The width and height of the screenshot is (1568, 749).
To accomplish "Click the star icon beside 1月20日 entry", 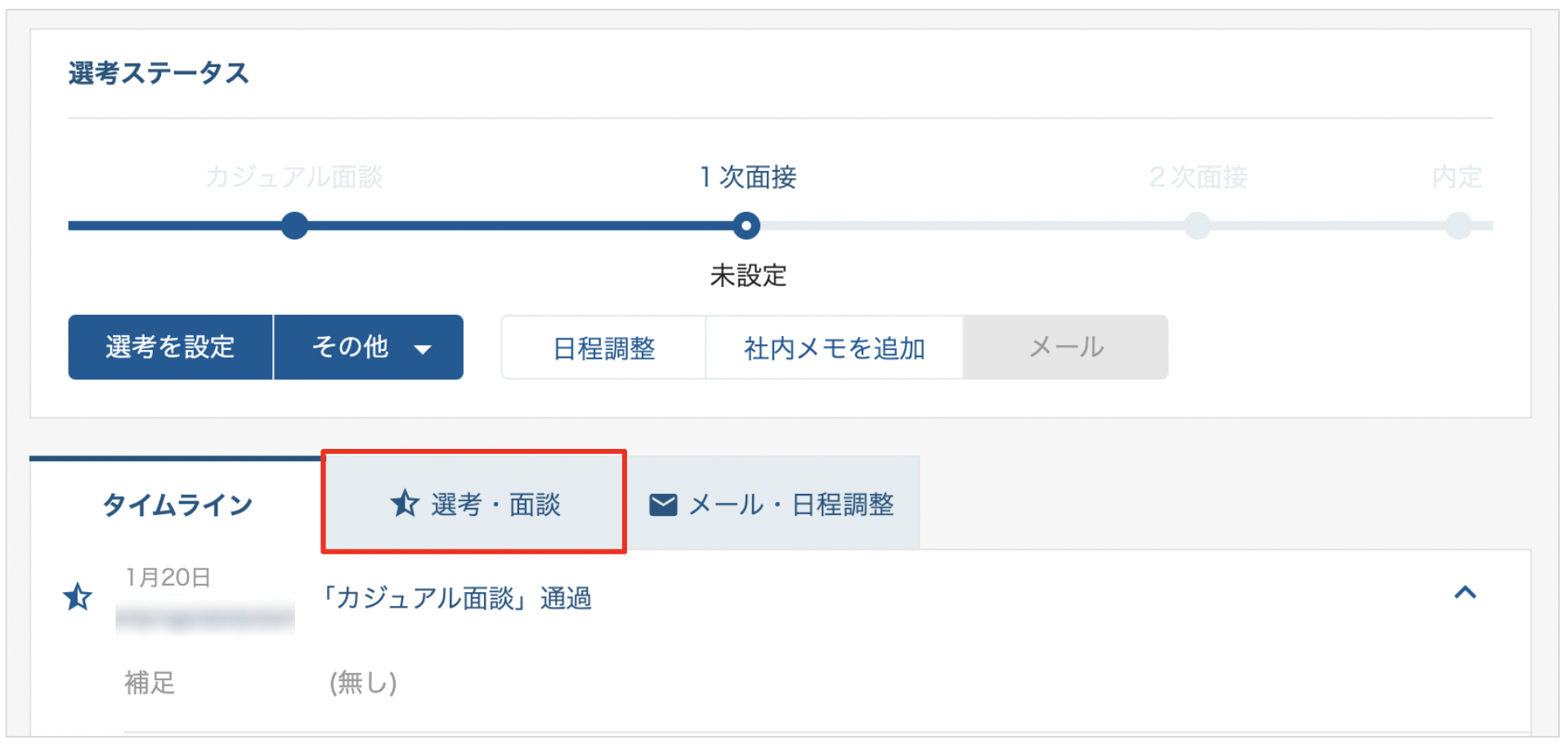I will [x=78, y=597].
